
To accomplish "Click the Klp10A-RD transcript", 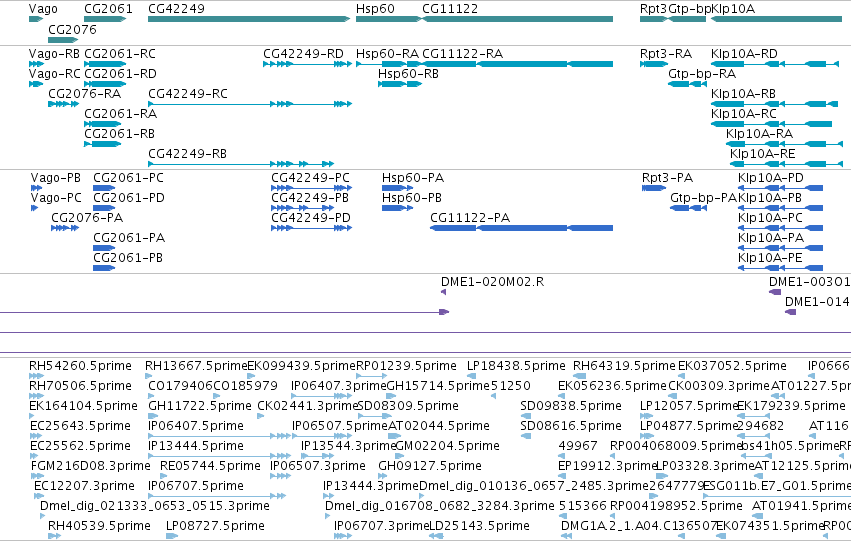I will [774, 64].
